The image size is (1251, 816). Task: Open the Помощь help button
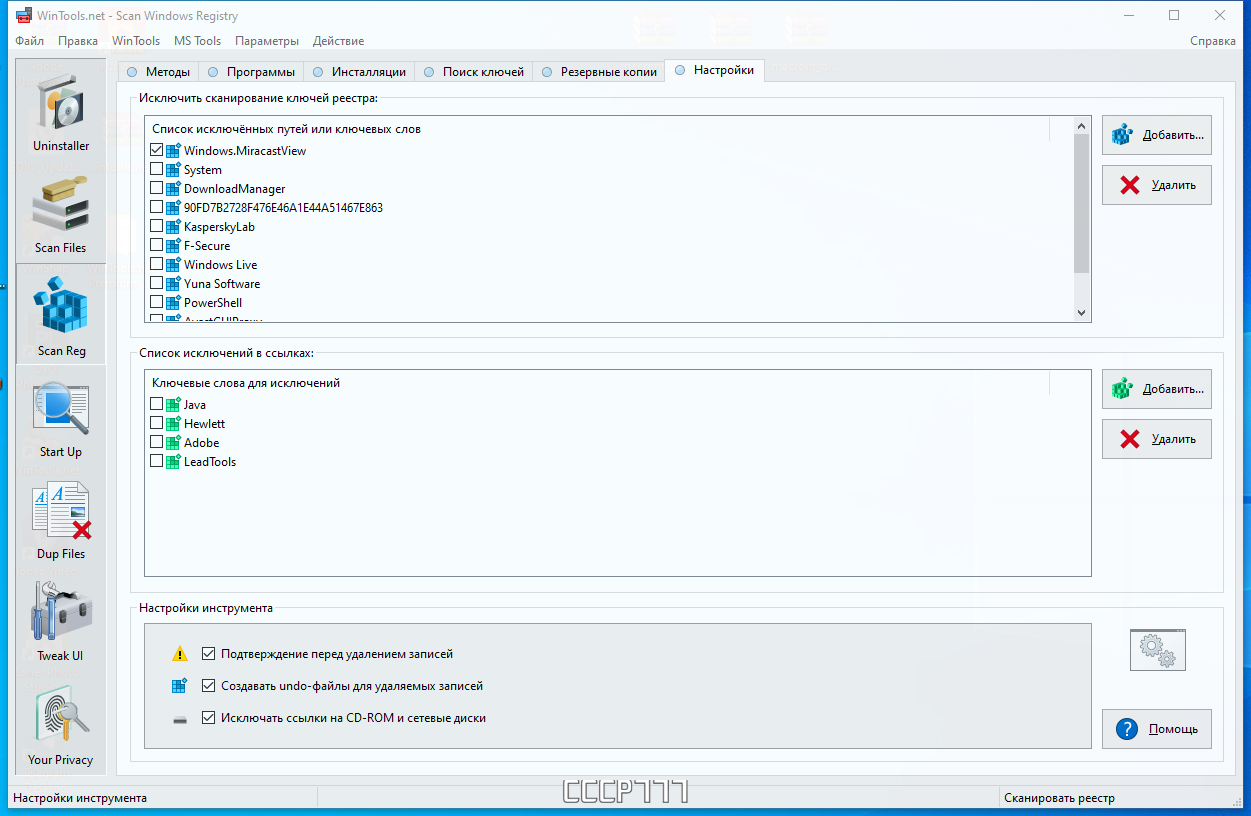[x=1157, y=729]
